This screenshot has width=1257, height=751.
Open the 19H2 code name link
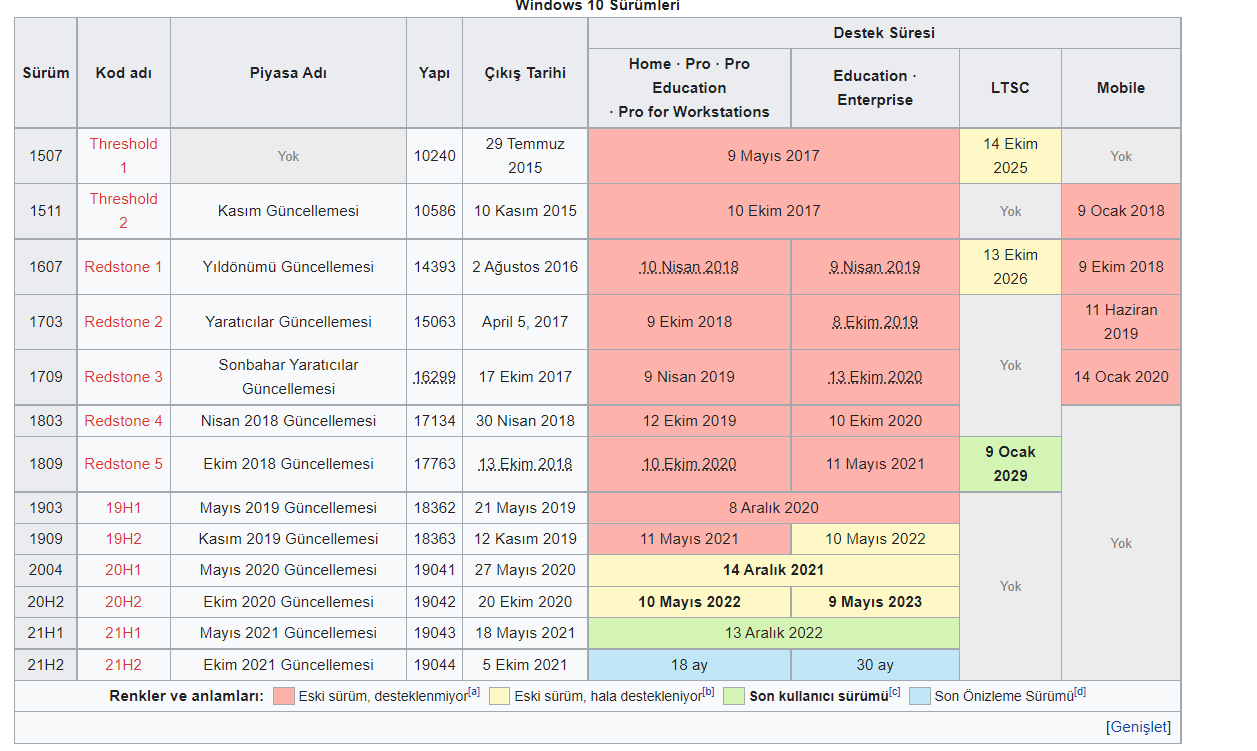click(123, 539)
